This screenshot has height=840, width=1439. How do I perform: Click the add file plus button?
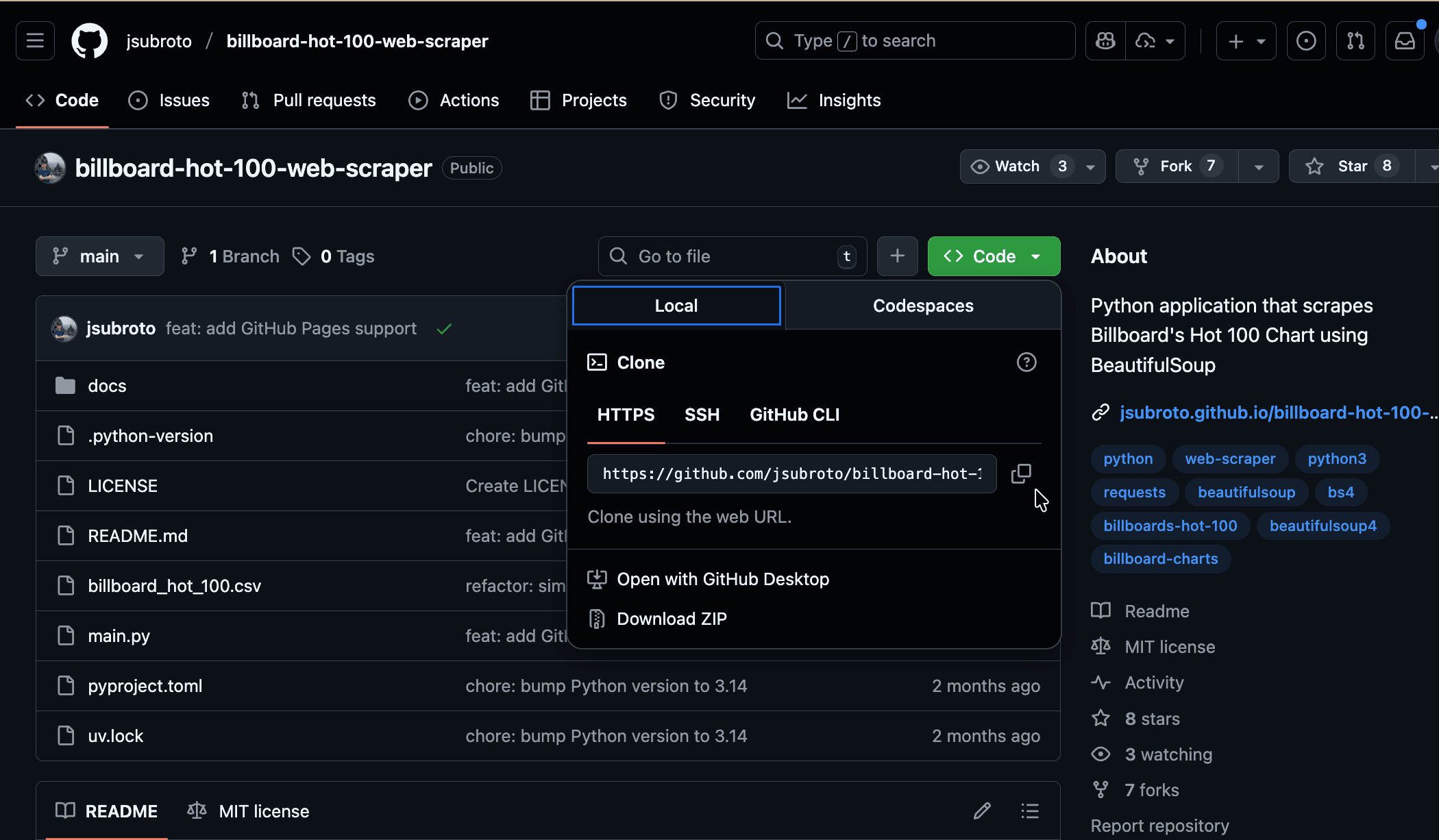pyautogui.click(x=897, y=256)
